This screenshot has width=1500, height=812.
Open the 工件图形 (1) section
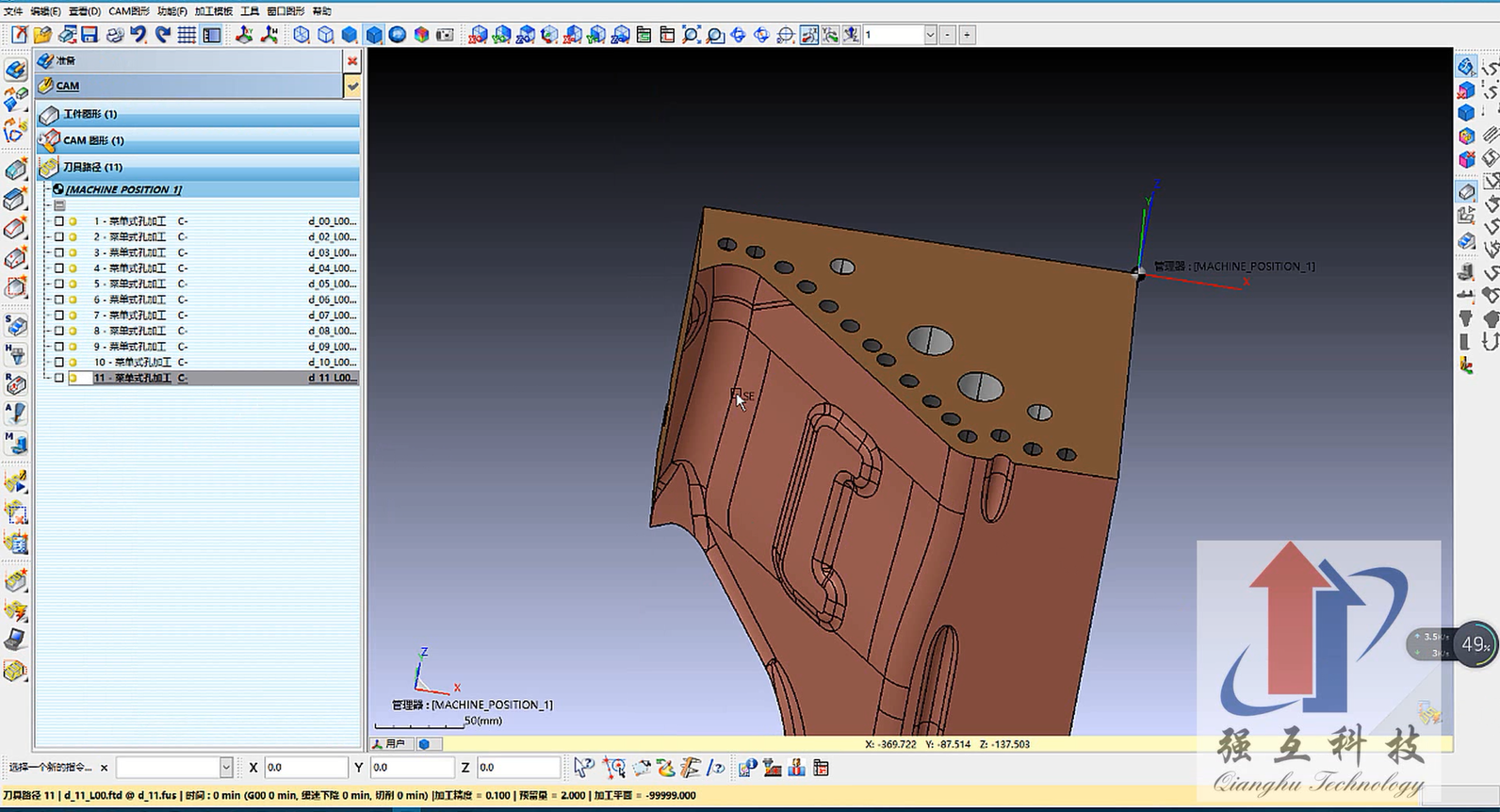click(198, 114)
